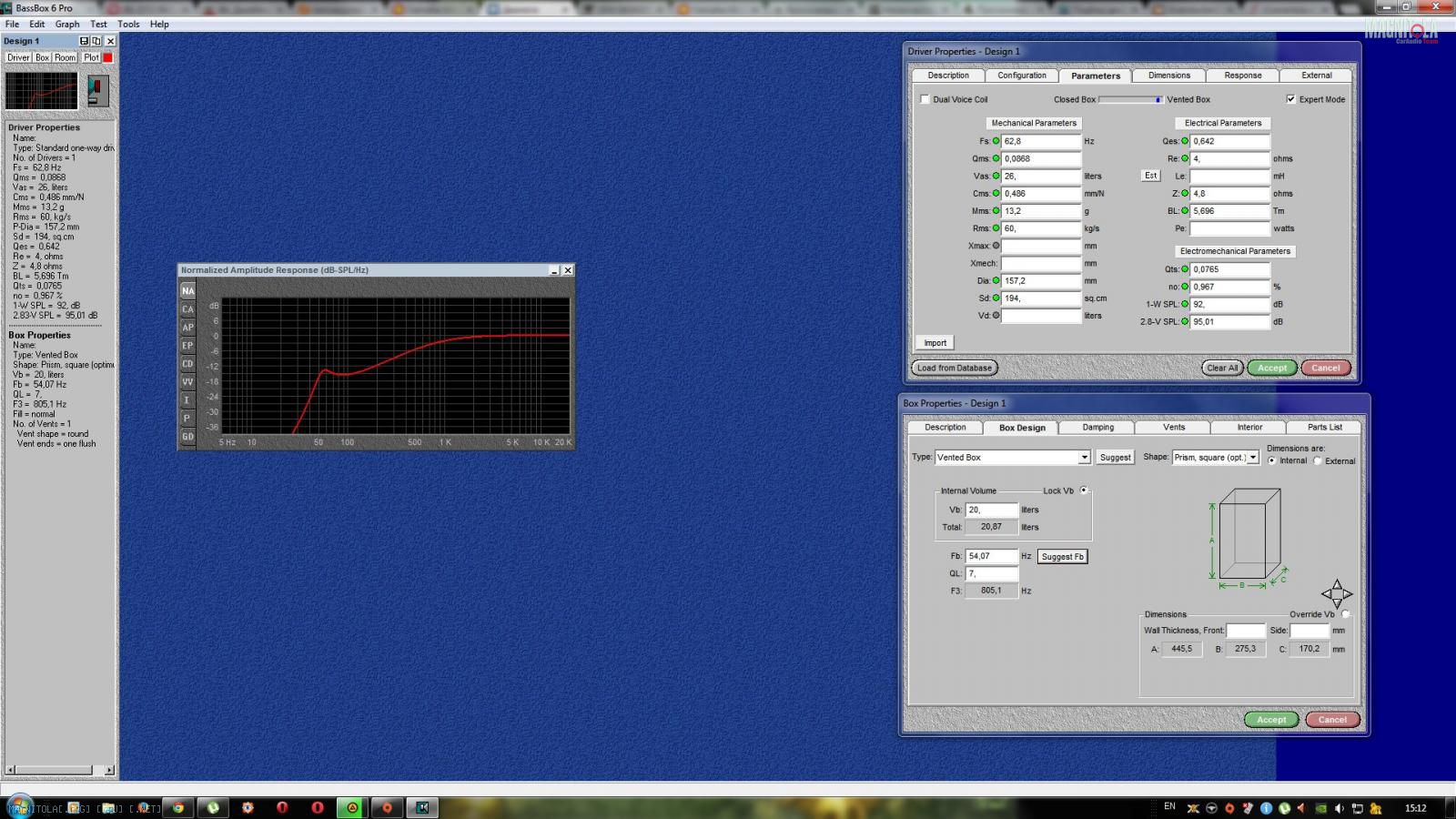Click the network icon in system tray
Viewport: 1456px width, 819px height.
[x=1357, y=808]
